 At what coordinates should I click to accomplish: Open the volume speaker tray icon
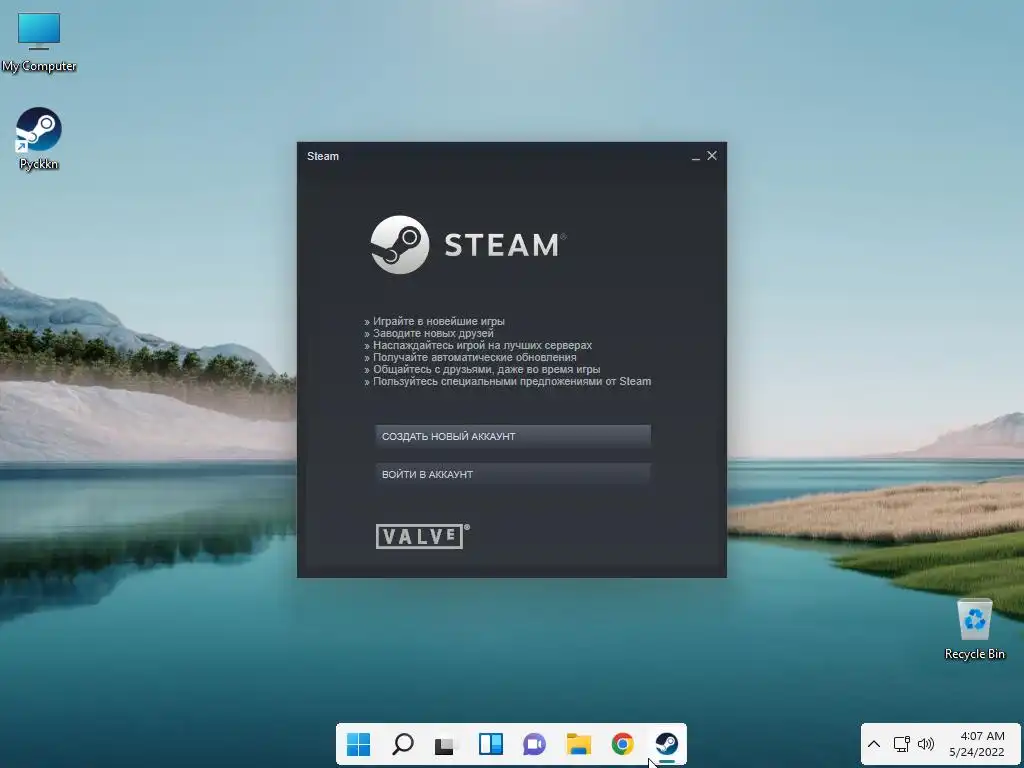925,744
